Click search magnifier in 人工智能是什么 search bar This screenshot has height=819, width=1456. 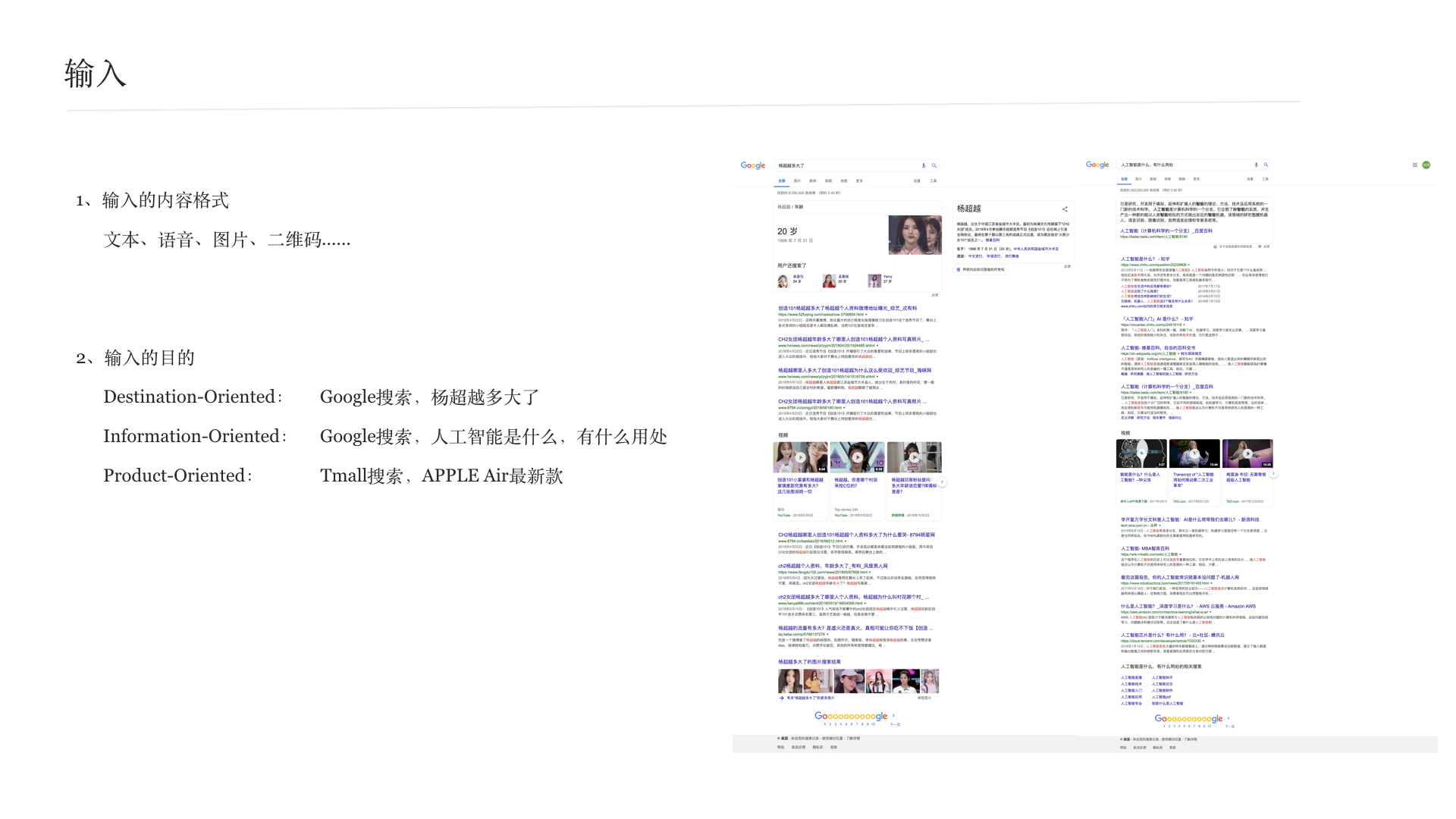1266,165
